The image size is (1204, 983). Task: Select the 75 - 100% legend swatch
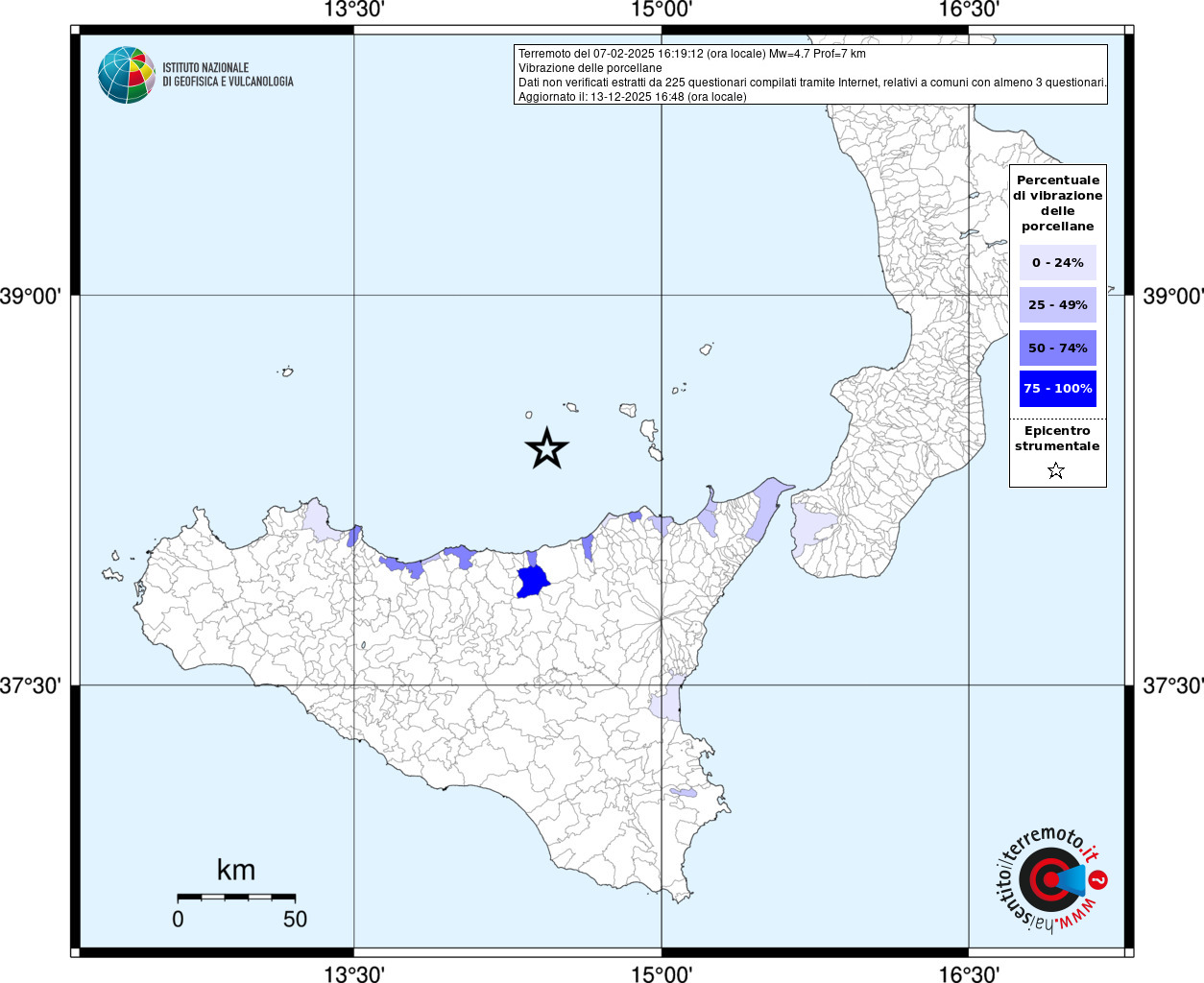coord(1058,388)
